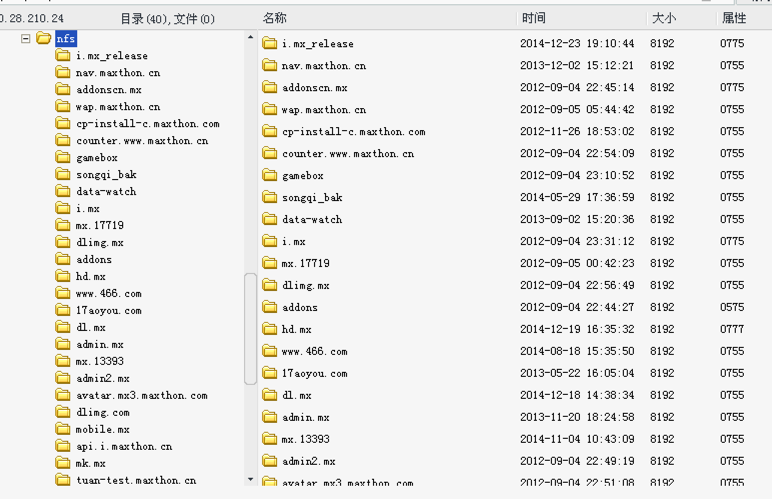Click the tree panel scrollbar thumb
The width and height of the screenshot is (772, 499).
coord(251,329)
